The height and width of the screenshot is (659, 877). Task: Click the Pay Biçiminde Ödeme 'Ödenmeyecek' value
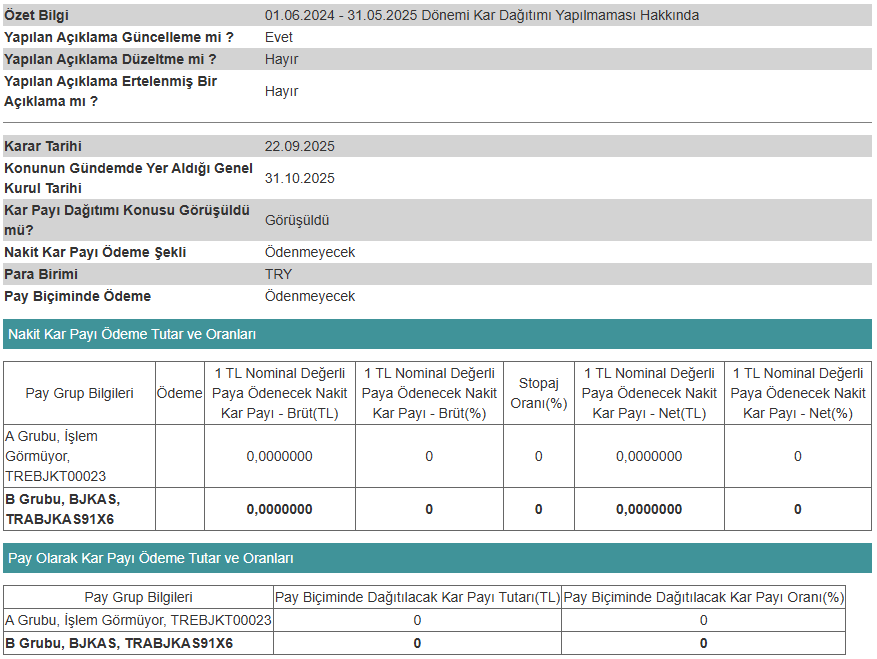point(310,296)
